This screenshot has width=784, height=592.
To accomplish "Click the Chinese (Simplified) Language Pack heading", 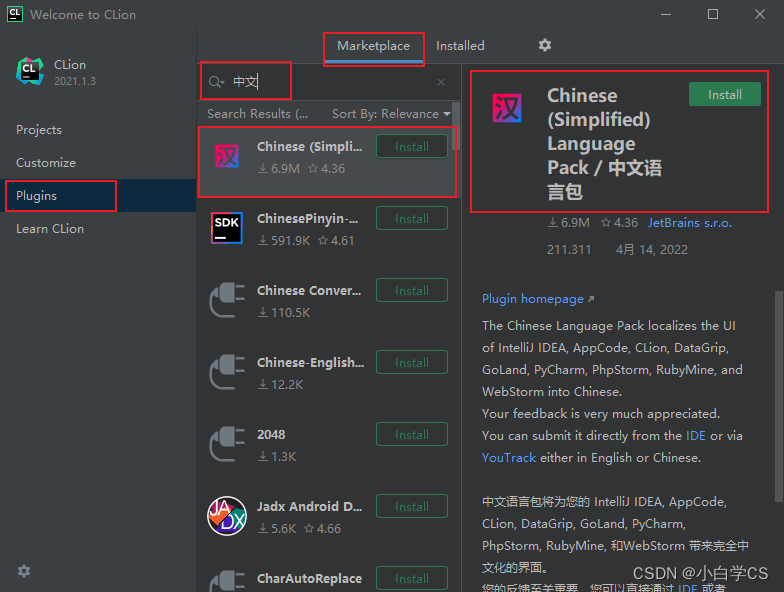I will (x=604, y=144).
